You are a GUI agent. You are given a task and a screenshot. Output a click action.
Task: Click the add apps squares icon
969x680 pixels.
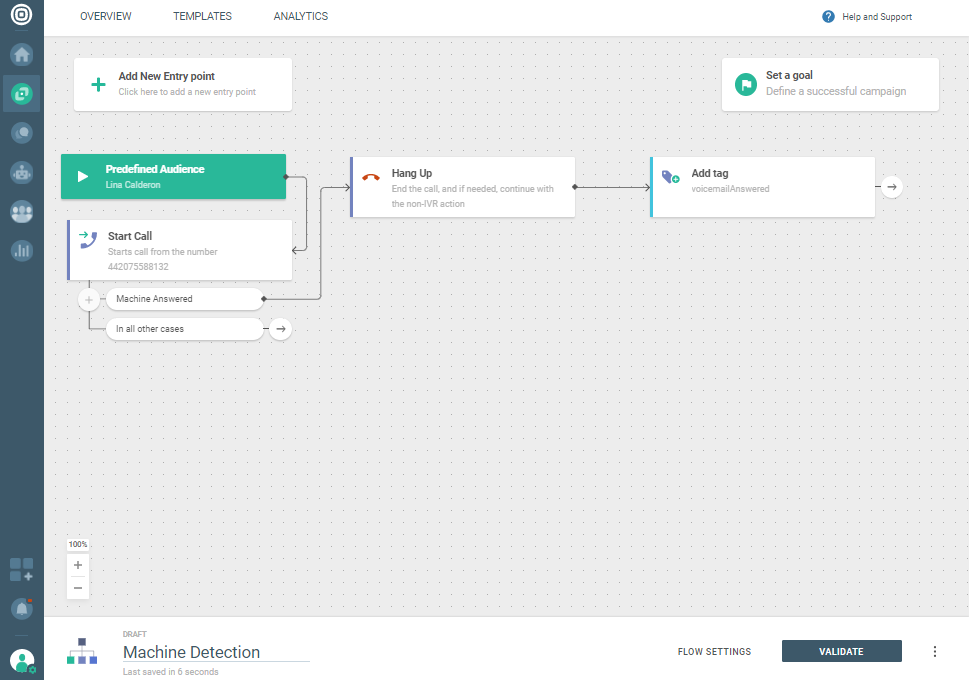[21, 570]
